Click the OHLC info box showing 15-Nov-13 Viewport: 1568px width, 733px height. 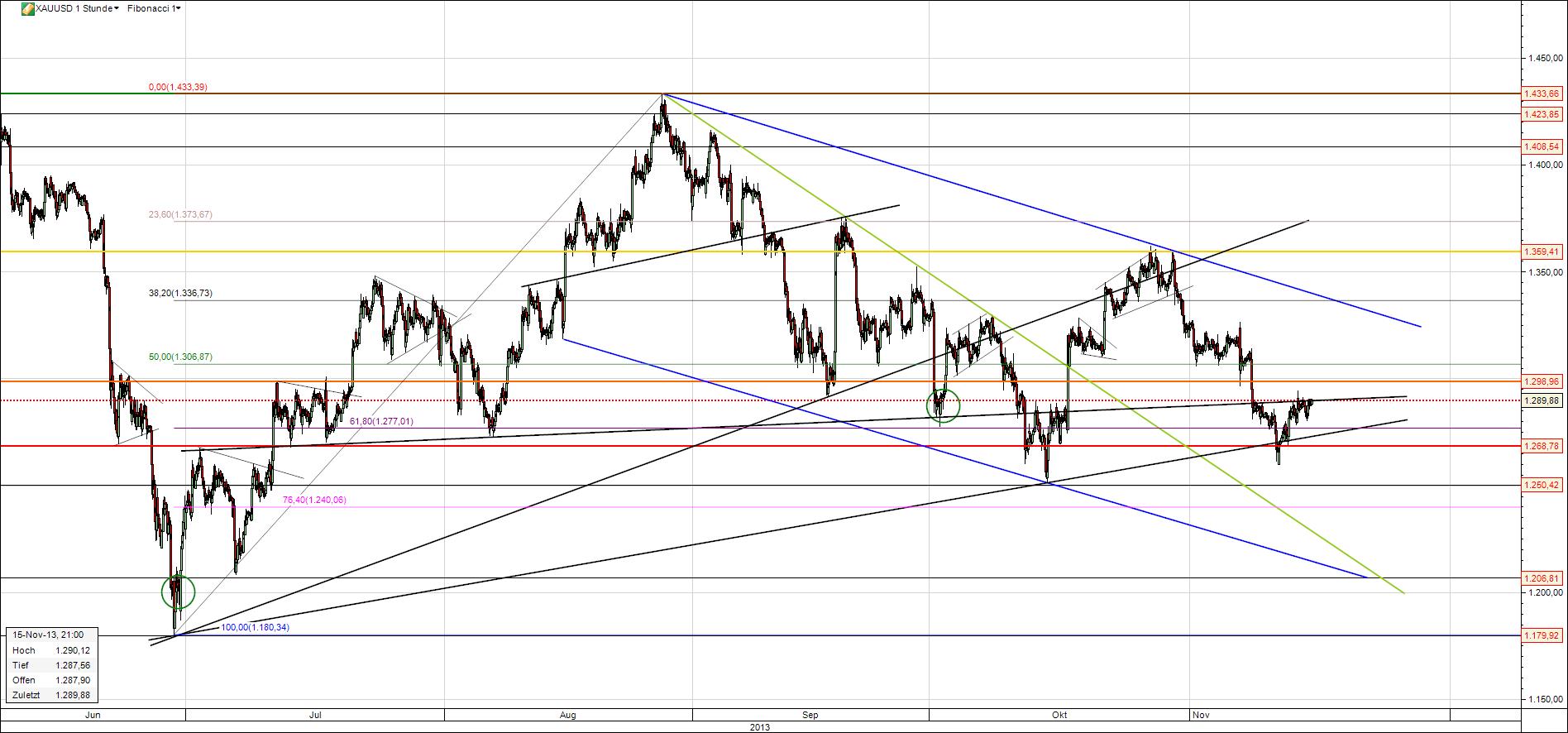coord(50,665)
